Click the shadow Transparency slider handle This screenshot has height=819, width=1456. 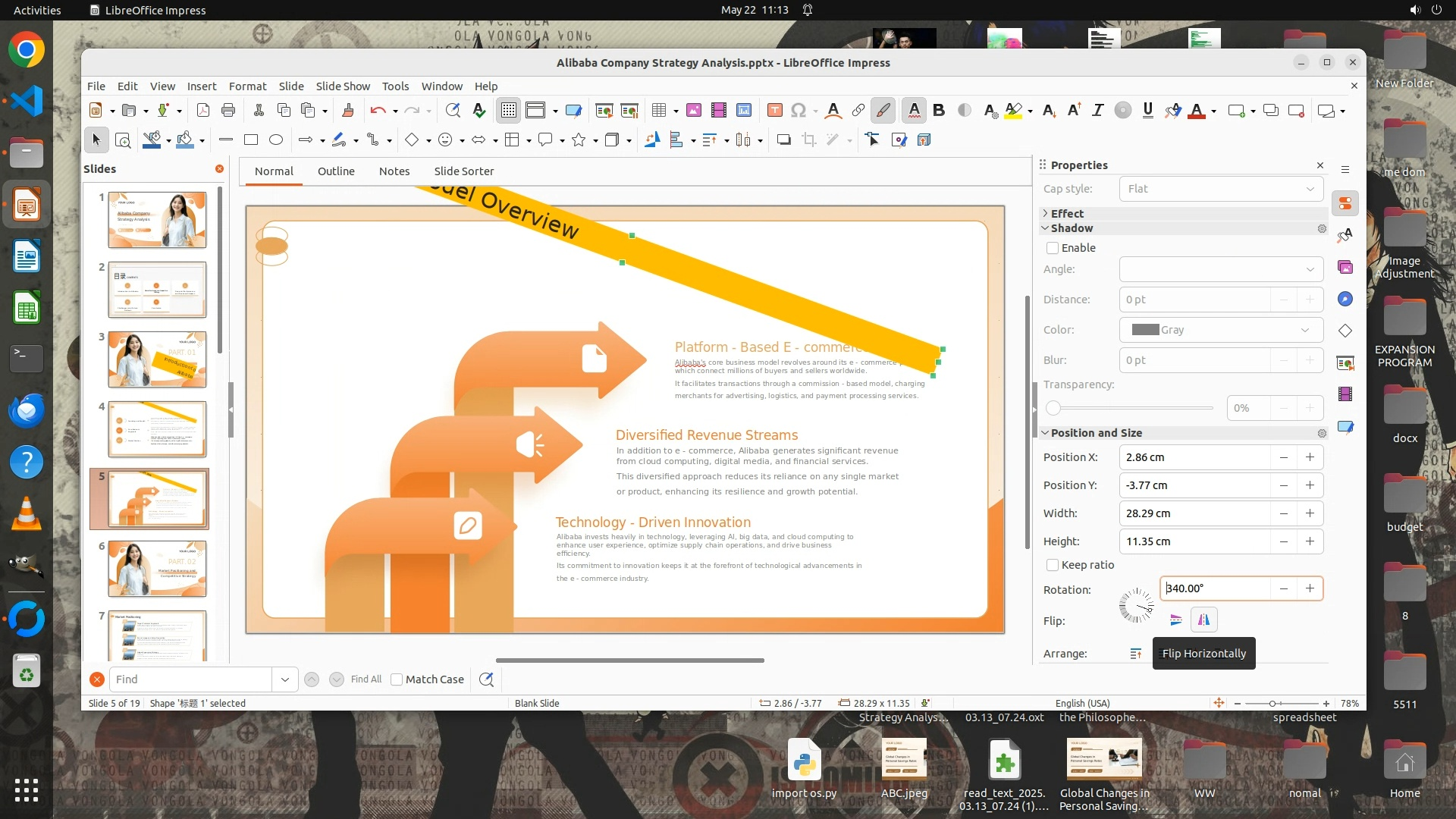[x=1053, y=408]
